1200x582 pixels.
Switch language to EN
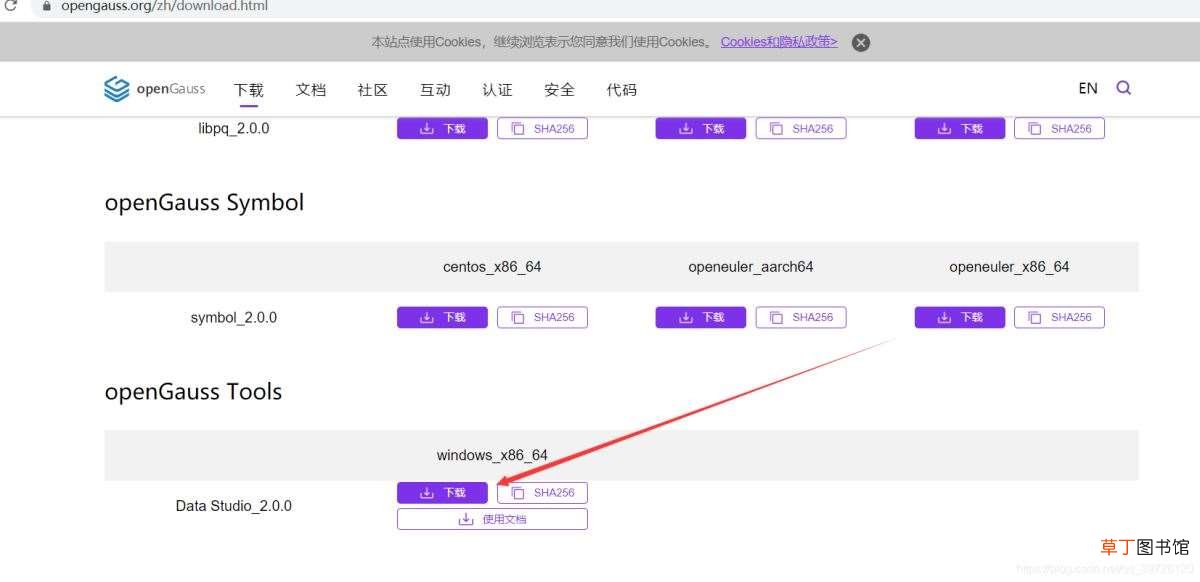coord(1088,88)
